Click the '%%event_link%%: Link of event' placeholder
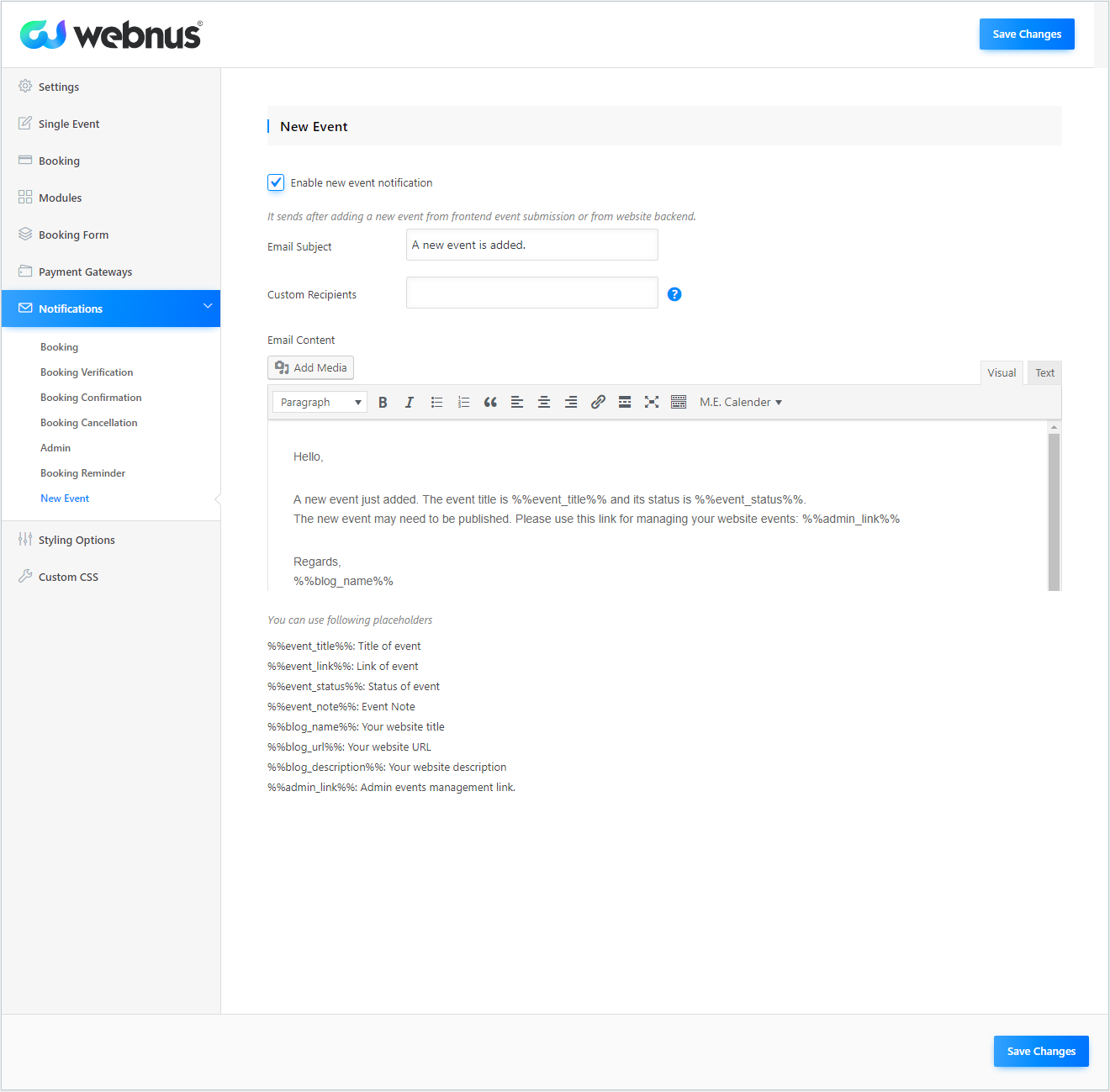This screenshot has width=1110, height=1092. (x=342, y=667)
